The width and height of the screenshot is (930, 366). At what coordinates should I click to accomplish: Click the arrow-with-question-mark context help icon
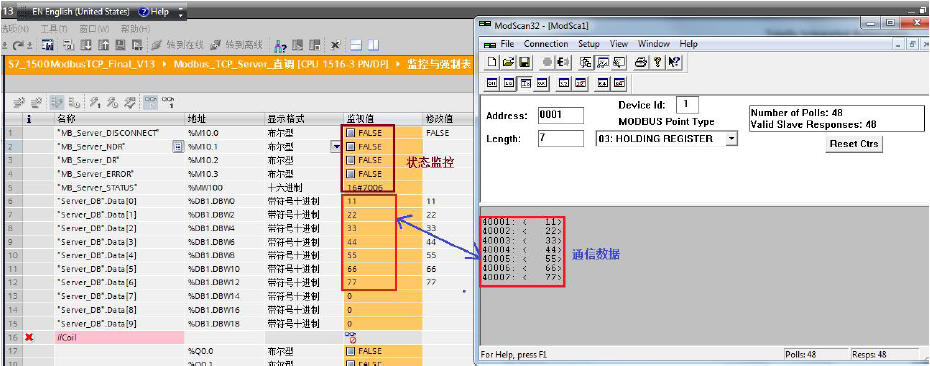pyautogui.click(x=674, y=61)
